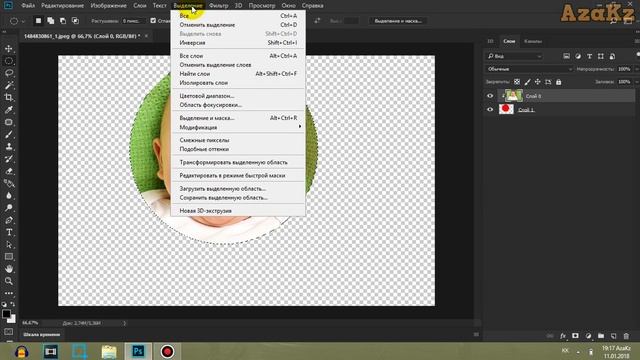Screen dimensions: 640x360
Task: Toggle the Сглаживание anti-alias checkbox
Action: click(x=153, y=21)
